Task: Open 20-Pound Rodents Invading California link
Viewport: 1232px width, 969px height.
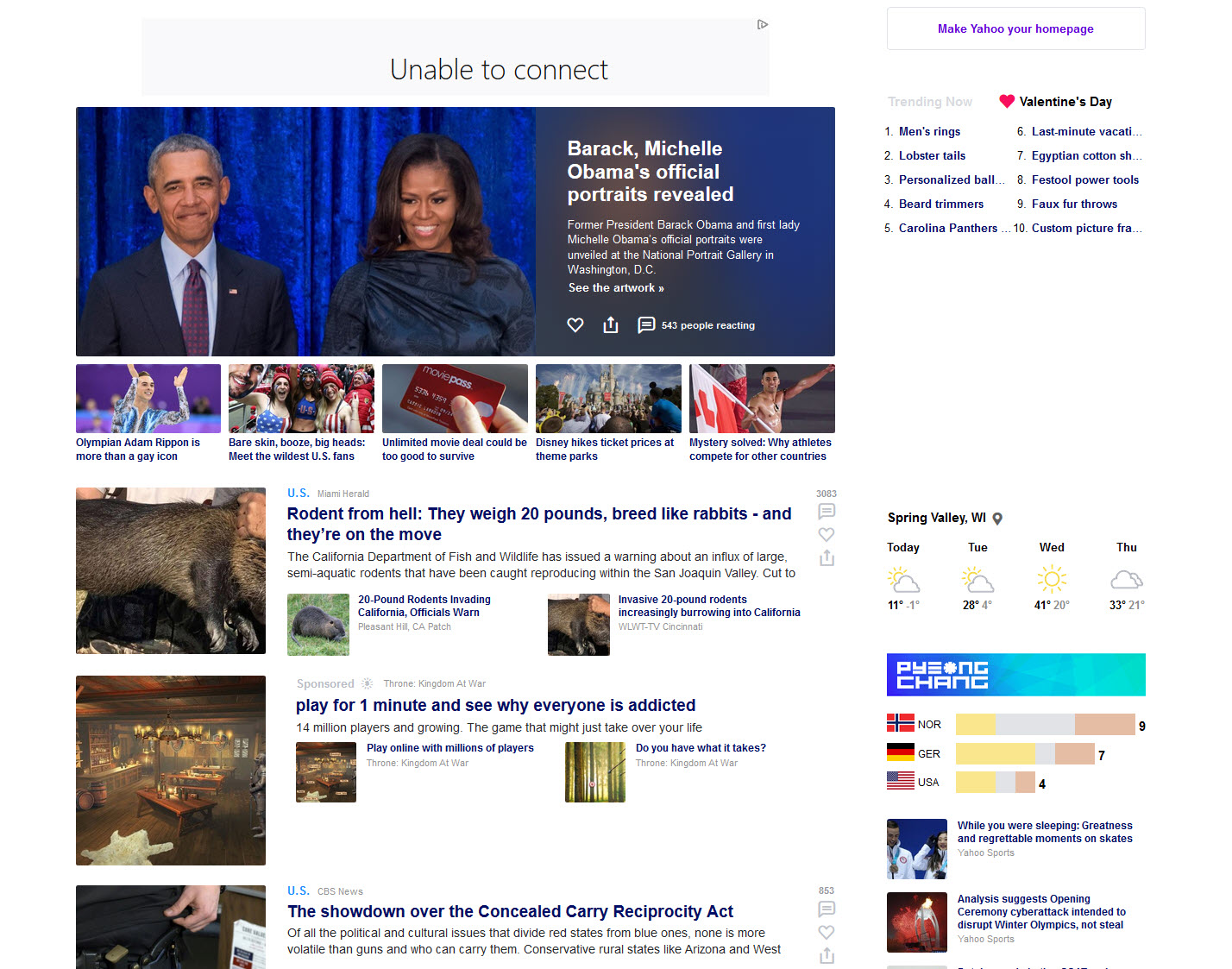Action: (x=424, y=606)
